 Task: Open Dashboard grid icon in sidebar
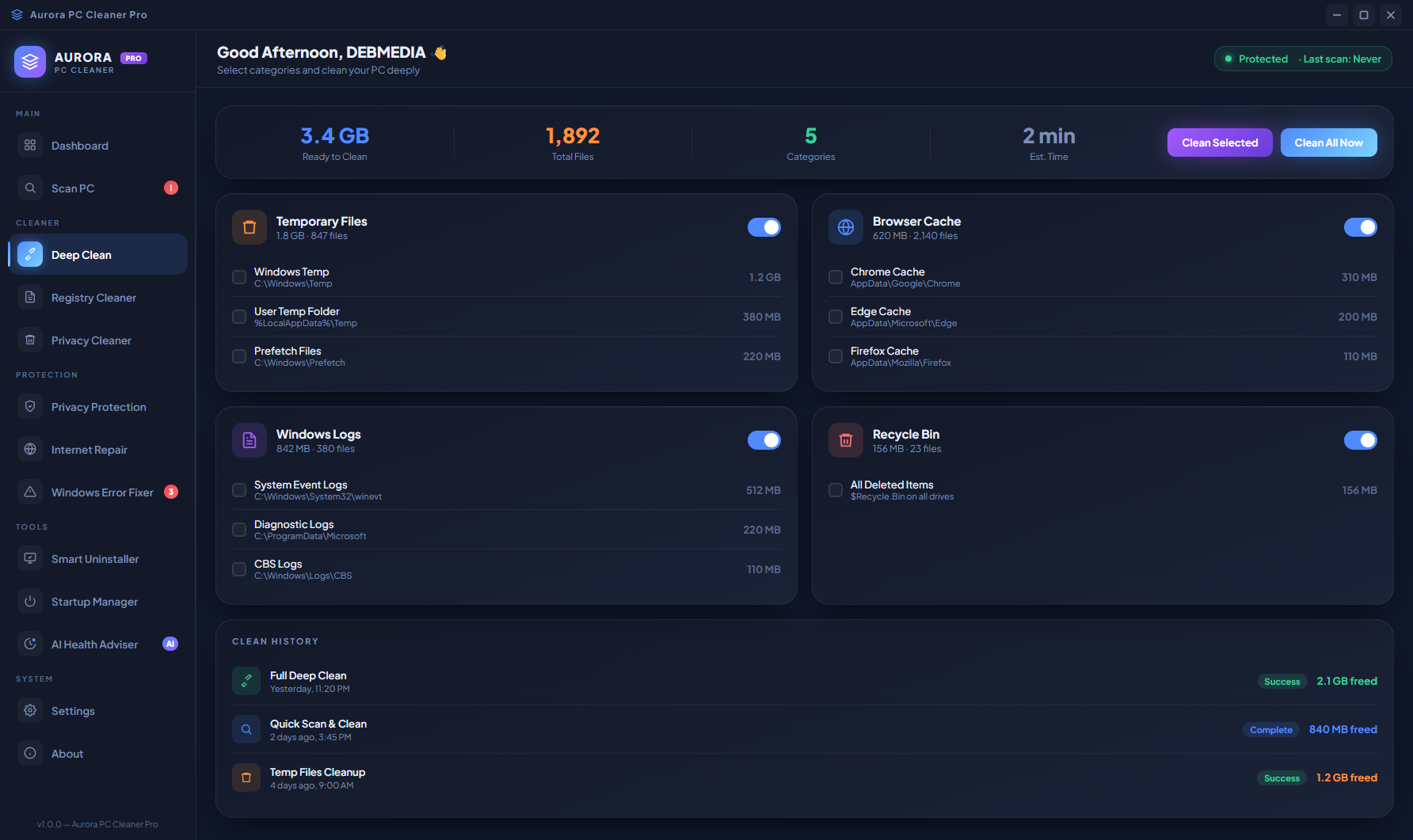(x=30, y=146)
